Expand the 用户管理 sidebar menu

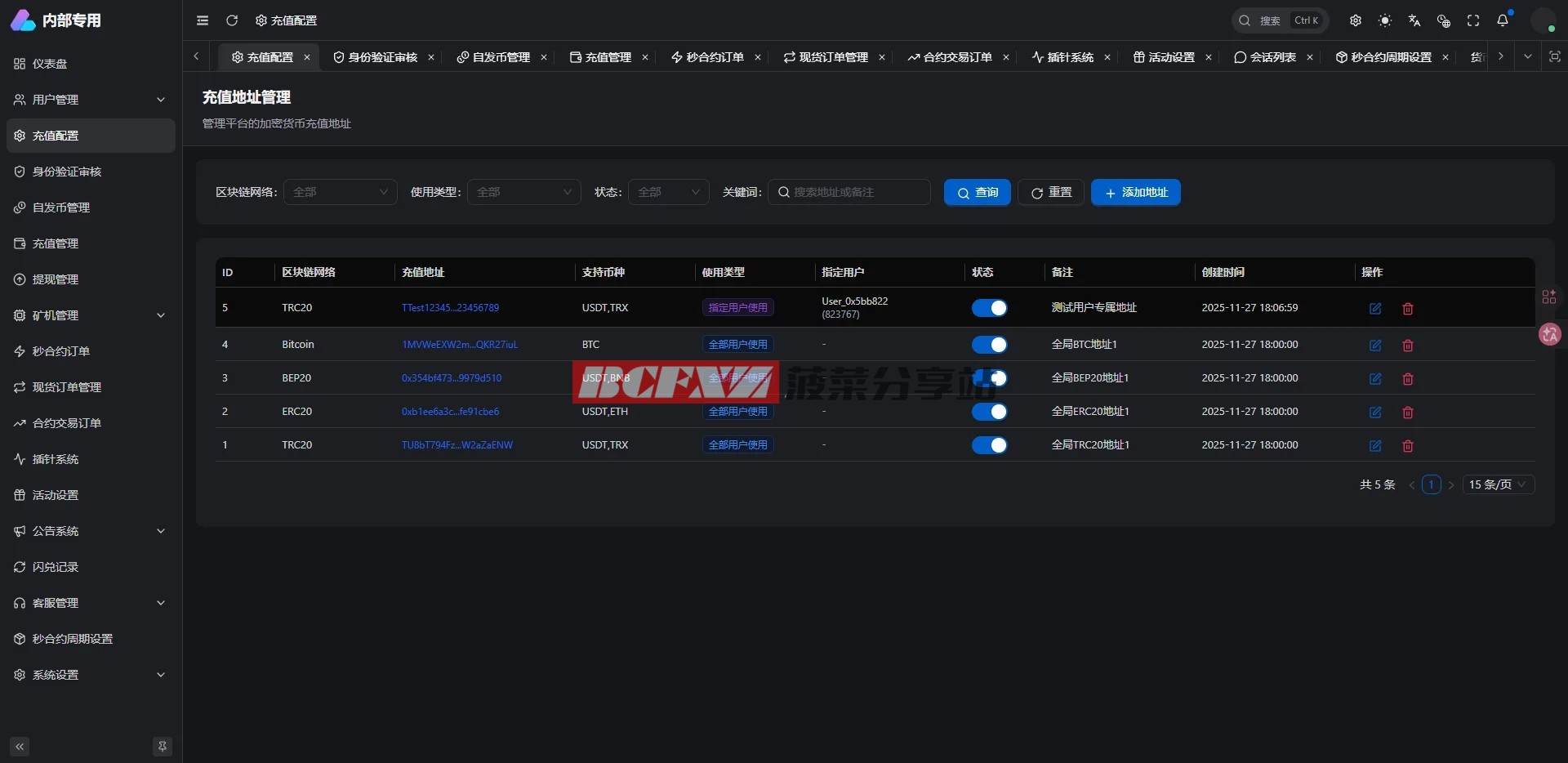coord(91,100)
